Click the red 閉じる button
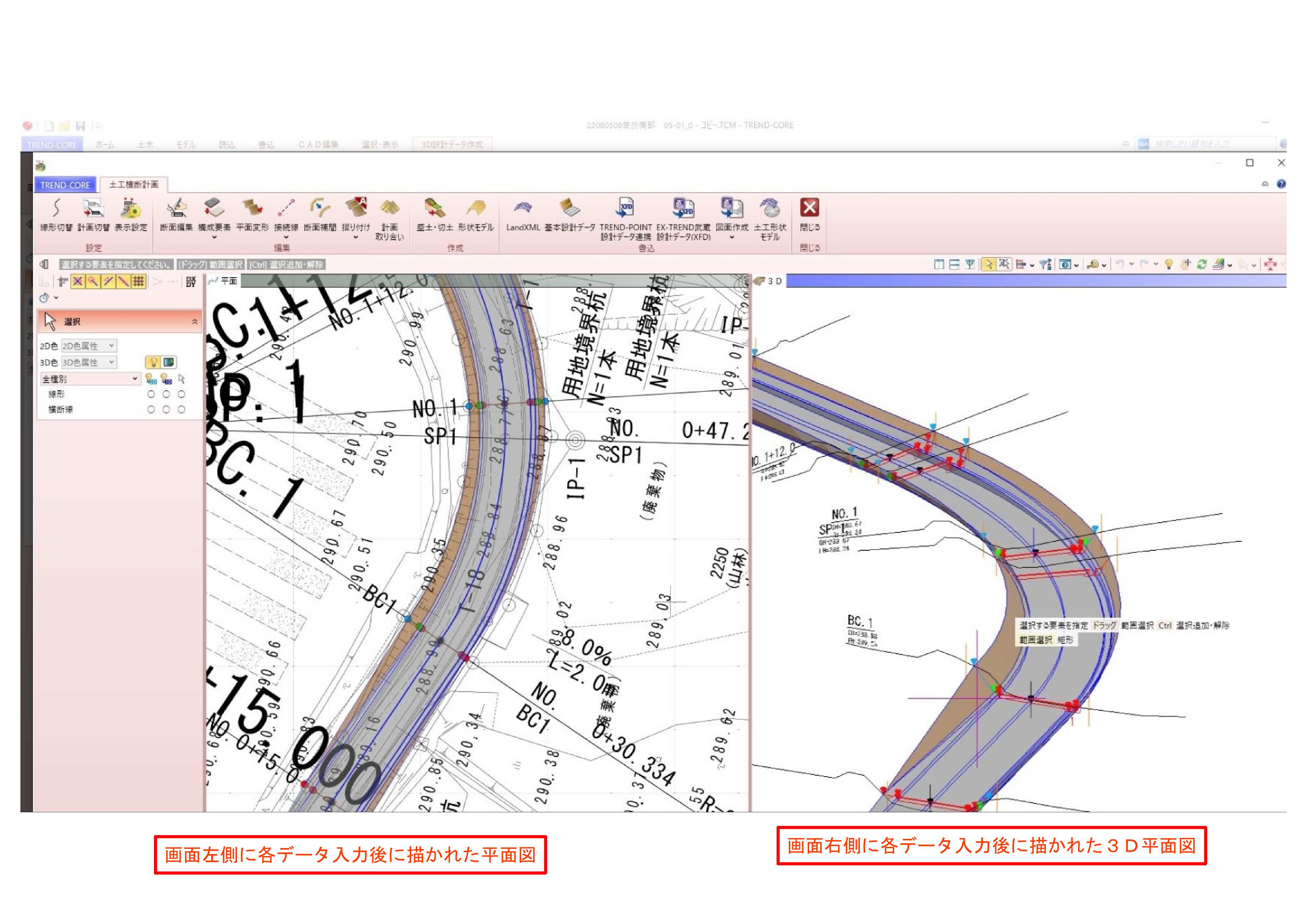1307x924 pixels. [x=810, y=208]
